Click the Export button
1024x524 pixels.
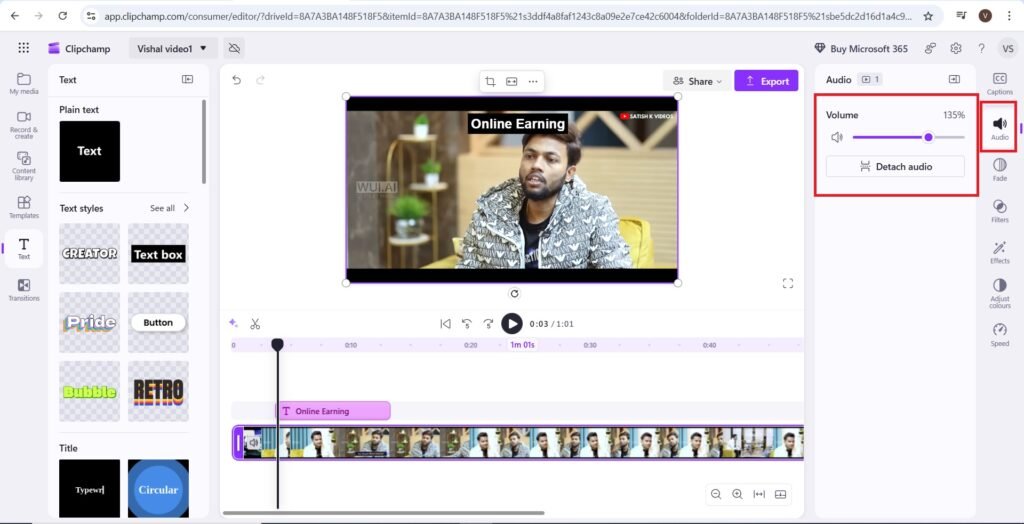tap(766, 81)
